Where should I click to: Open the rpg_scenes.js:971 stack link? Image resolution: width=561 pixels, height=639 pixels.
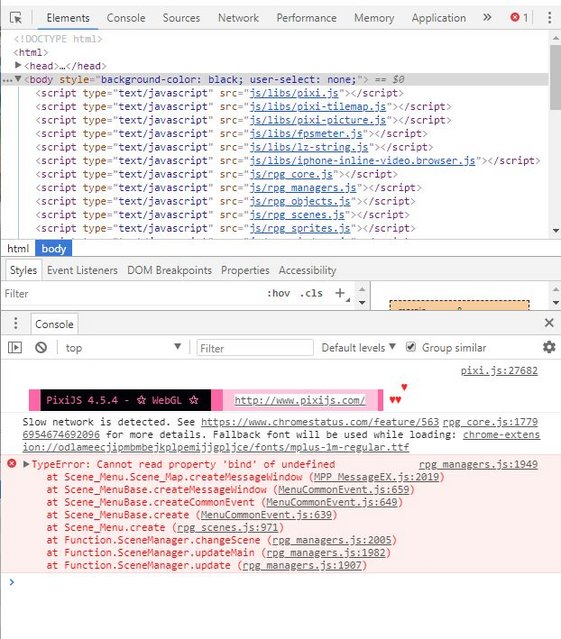click(x=228, y=527)
